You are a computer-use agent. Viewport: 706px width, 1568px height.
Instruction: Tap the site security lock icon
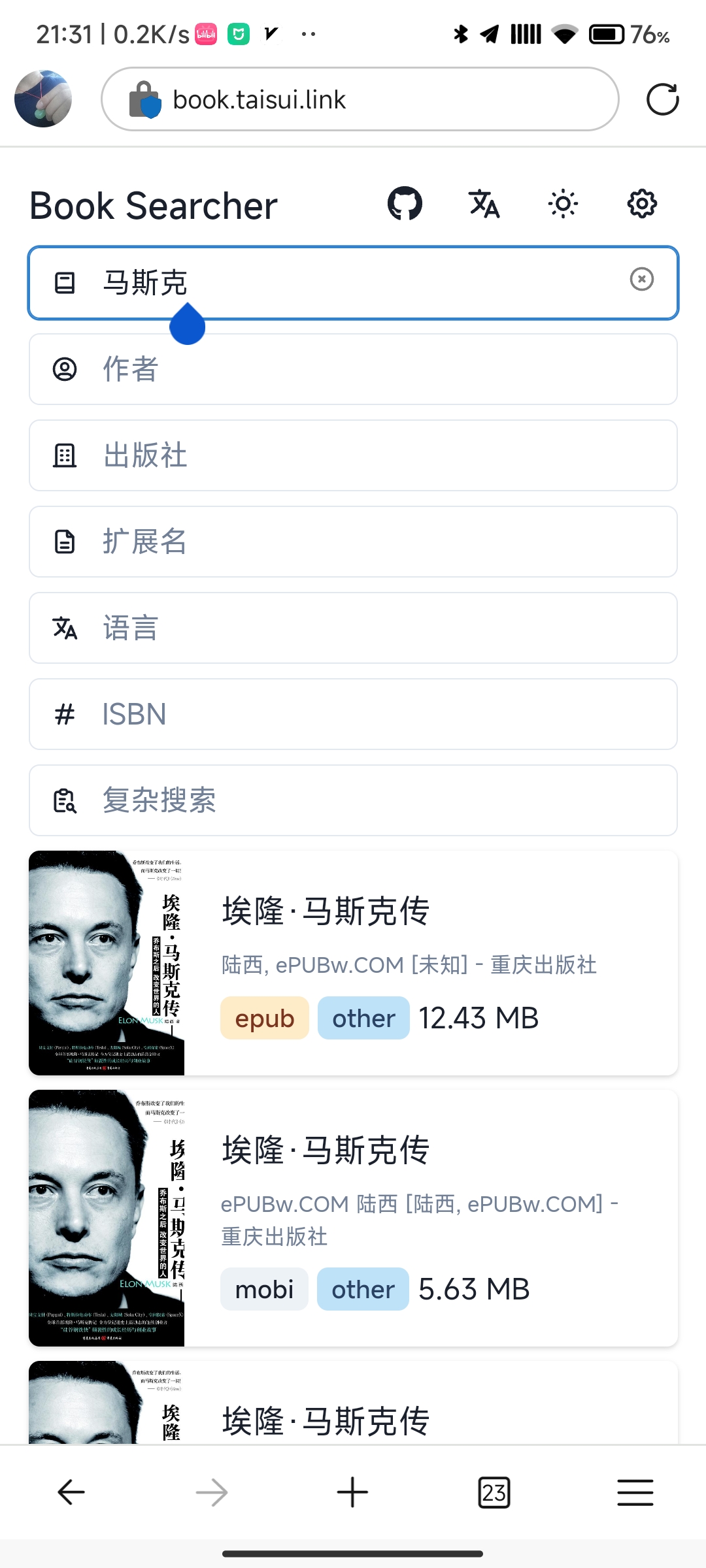144,99
